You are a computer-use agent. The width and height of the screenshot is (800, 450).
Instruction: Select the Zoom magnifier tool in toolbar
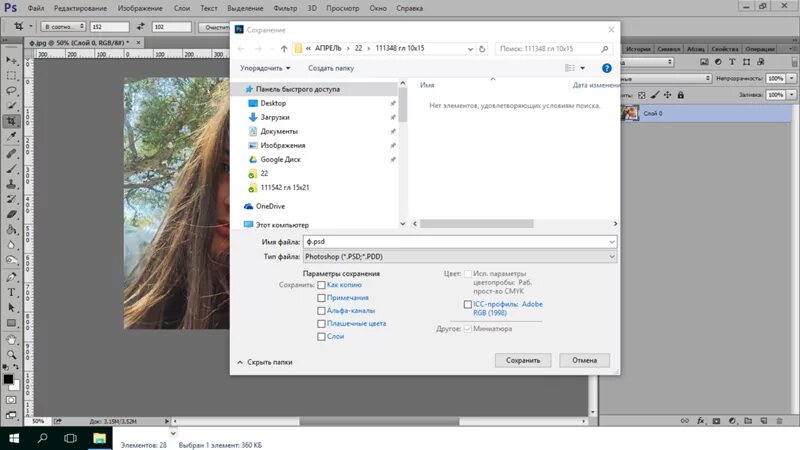coord(11,354)
